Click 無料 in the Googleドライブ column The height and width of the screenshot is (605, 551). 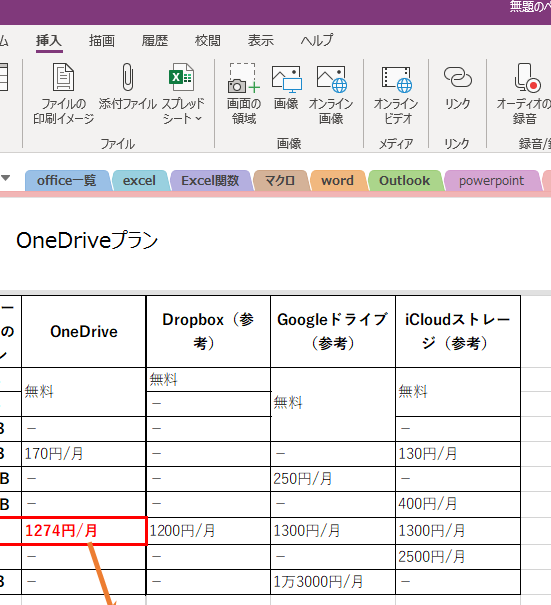point(288,402)
